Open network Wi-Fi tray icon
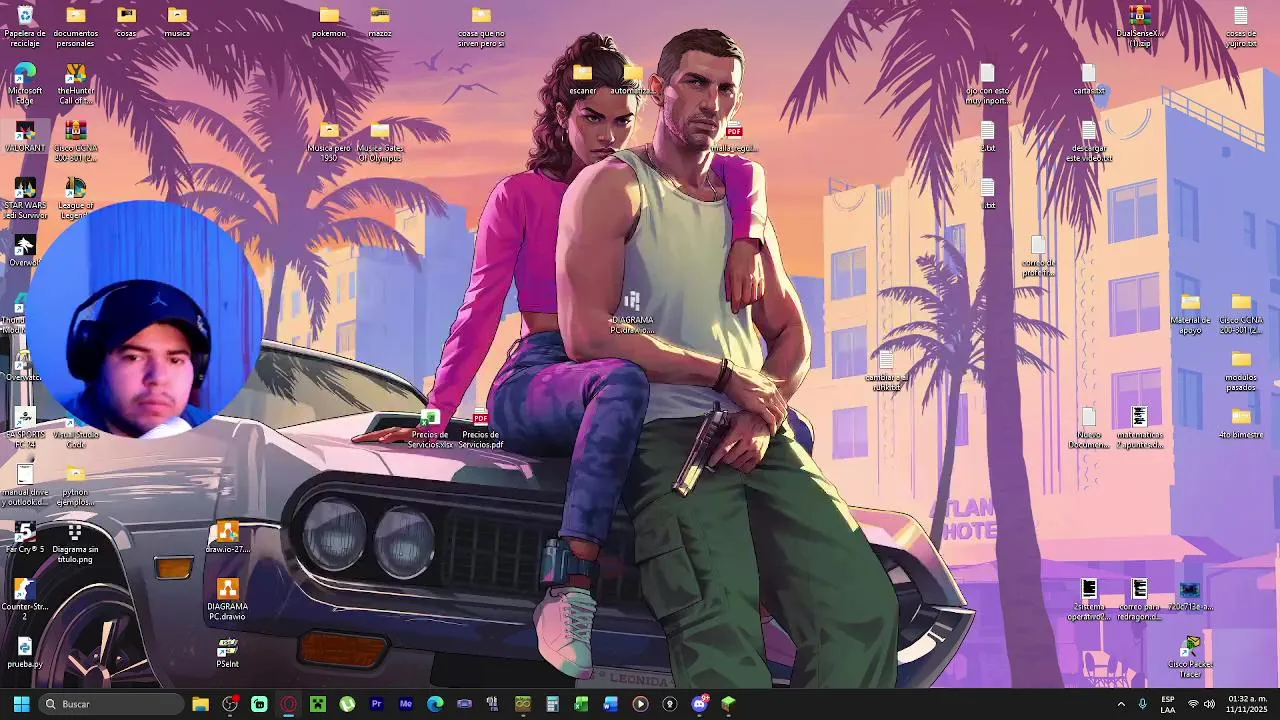The height and width of the screenshot is (720, 1280). pos(1192,704)
